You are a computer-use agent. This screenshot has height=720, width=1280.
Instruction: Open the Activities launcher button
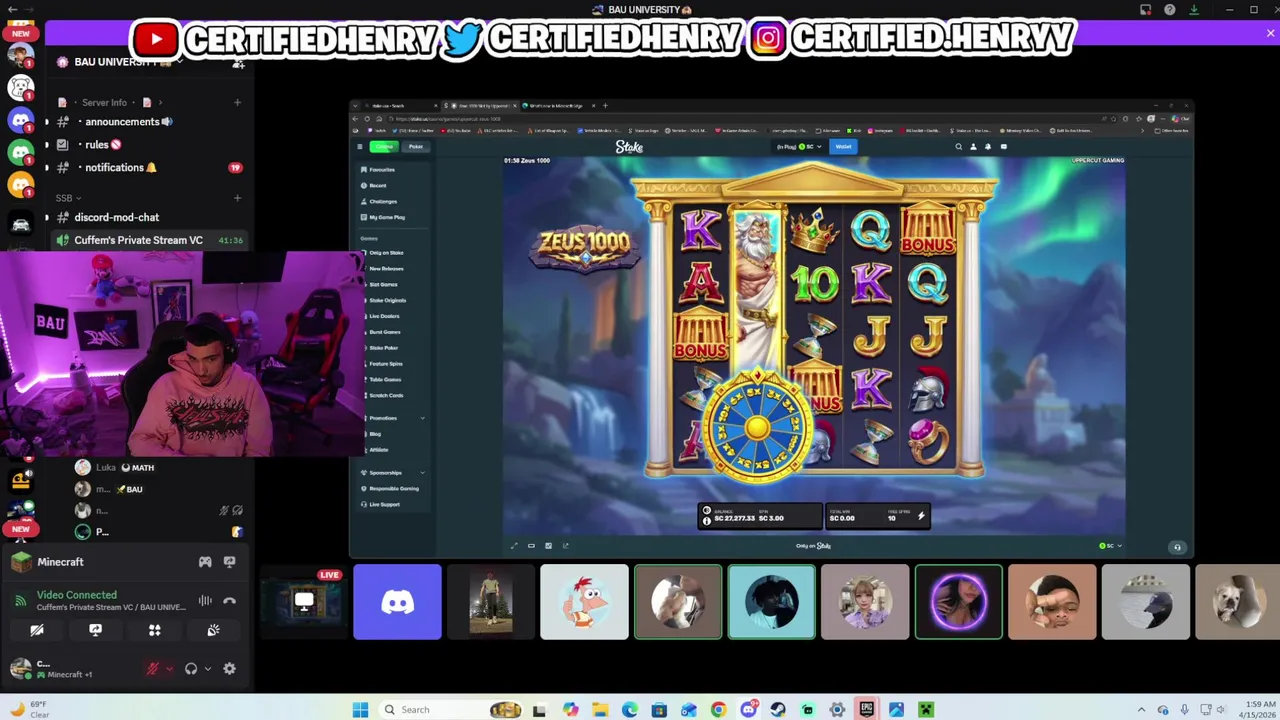pyautogui.click(x=154, y=630)
